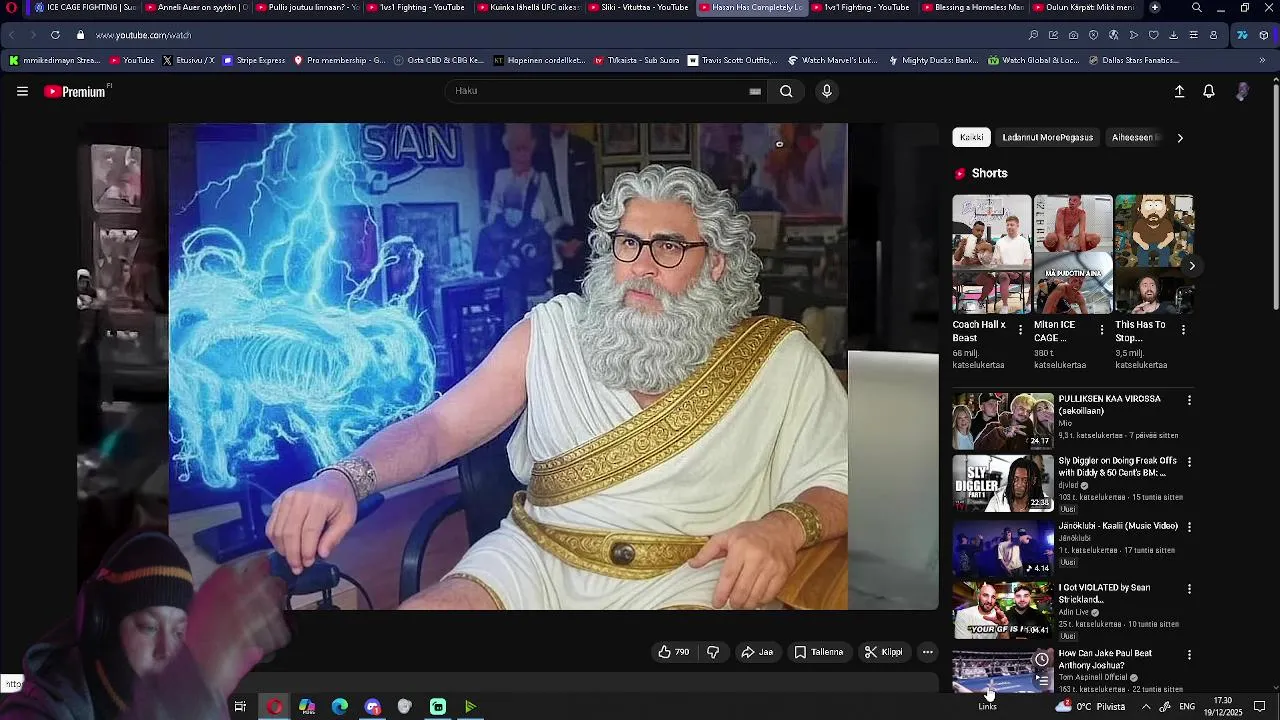
Task: Open menu for Jänöklubi Kaalii video
Action: [1189, 527]
